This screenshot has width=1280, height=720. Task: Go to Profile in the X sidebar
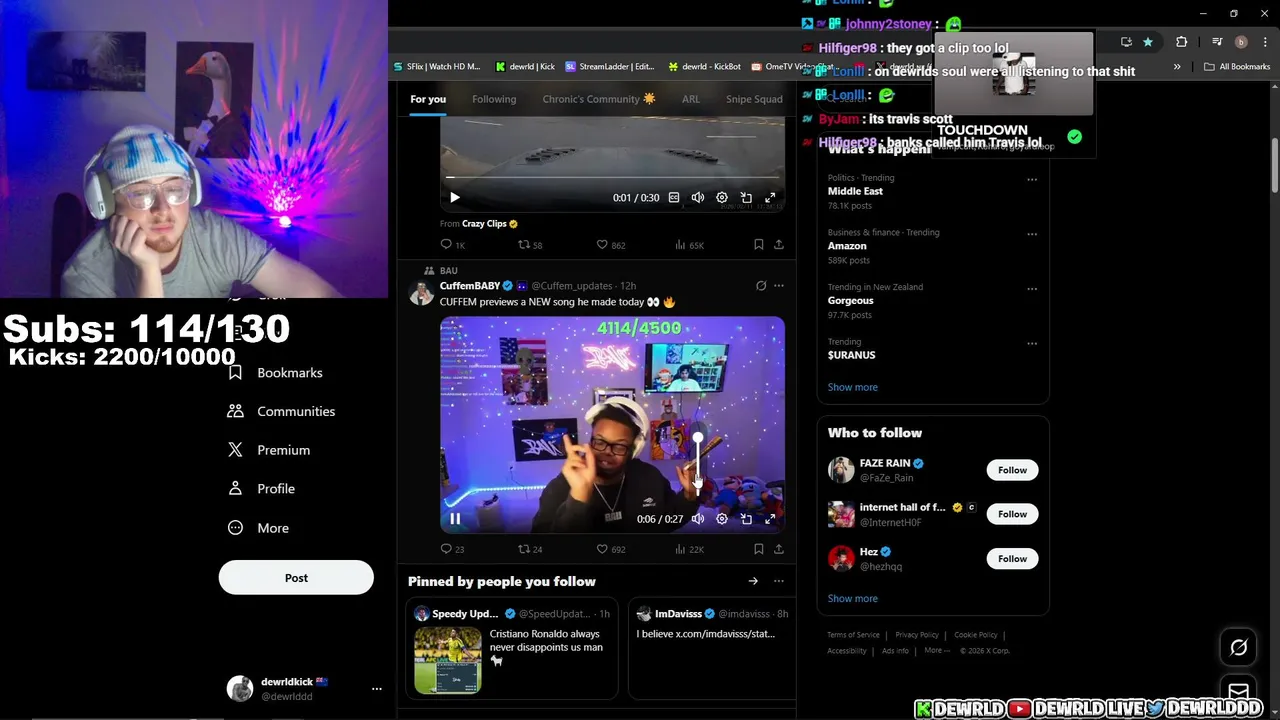point(262,489)
